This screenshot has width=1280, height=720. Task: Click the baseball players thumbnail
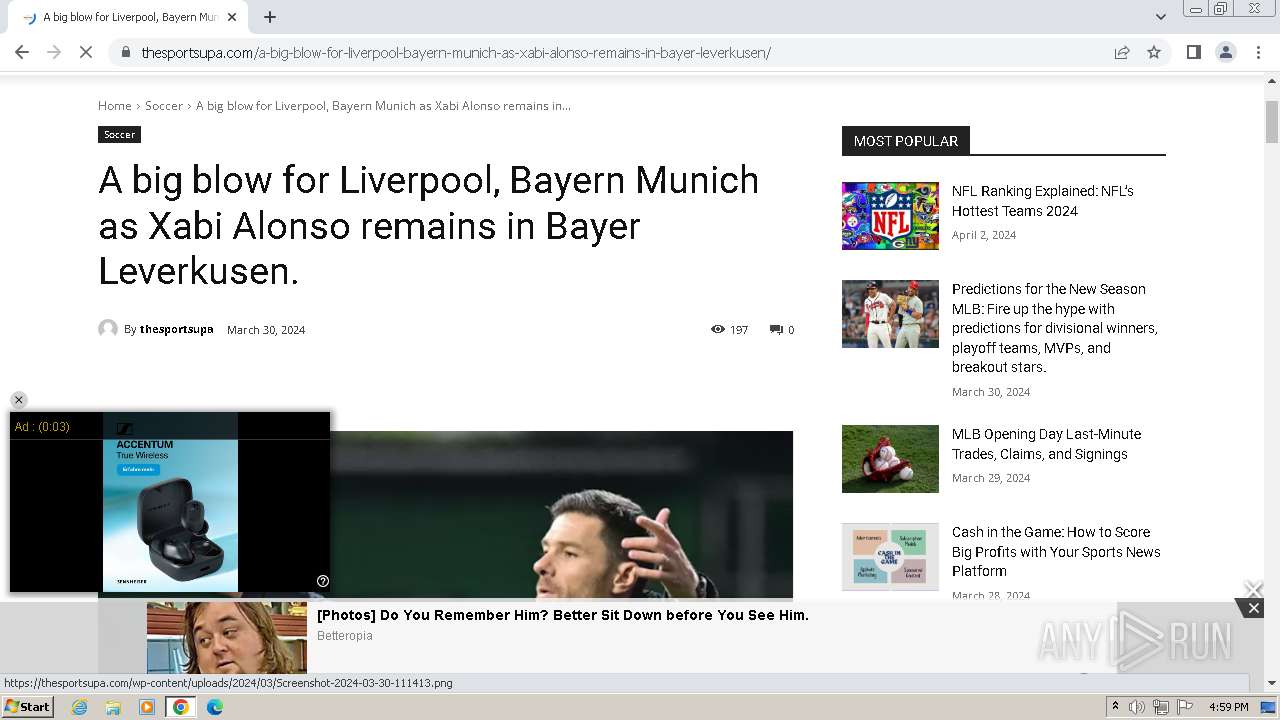890,314
